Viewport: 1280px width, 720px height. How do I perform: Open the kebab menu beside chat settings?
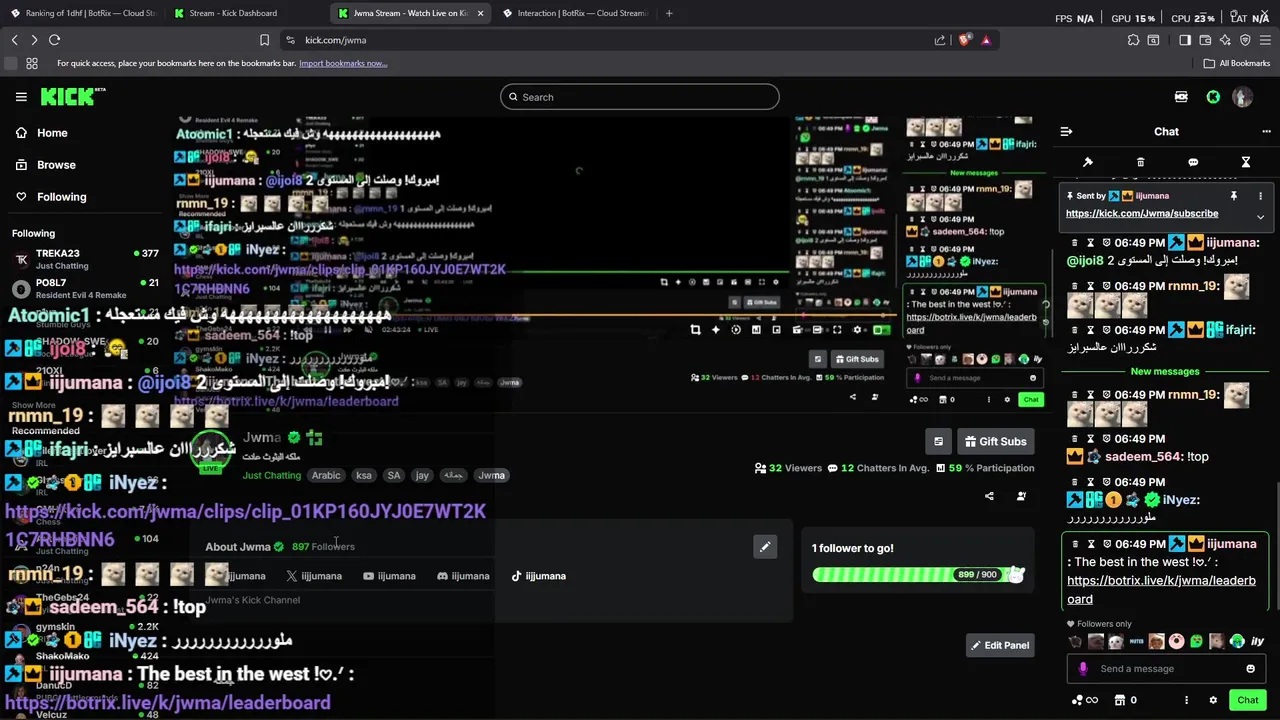click(x=1186, y=700)
